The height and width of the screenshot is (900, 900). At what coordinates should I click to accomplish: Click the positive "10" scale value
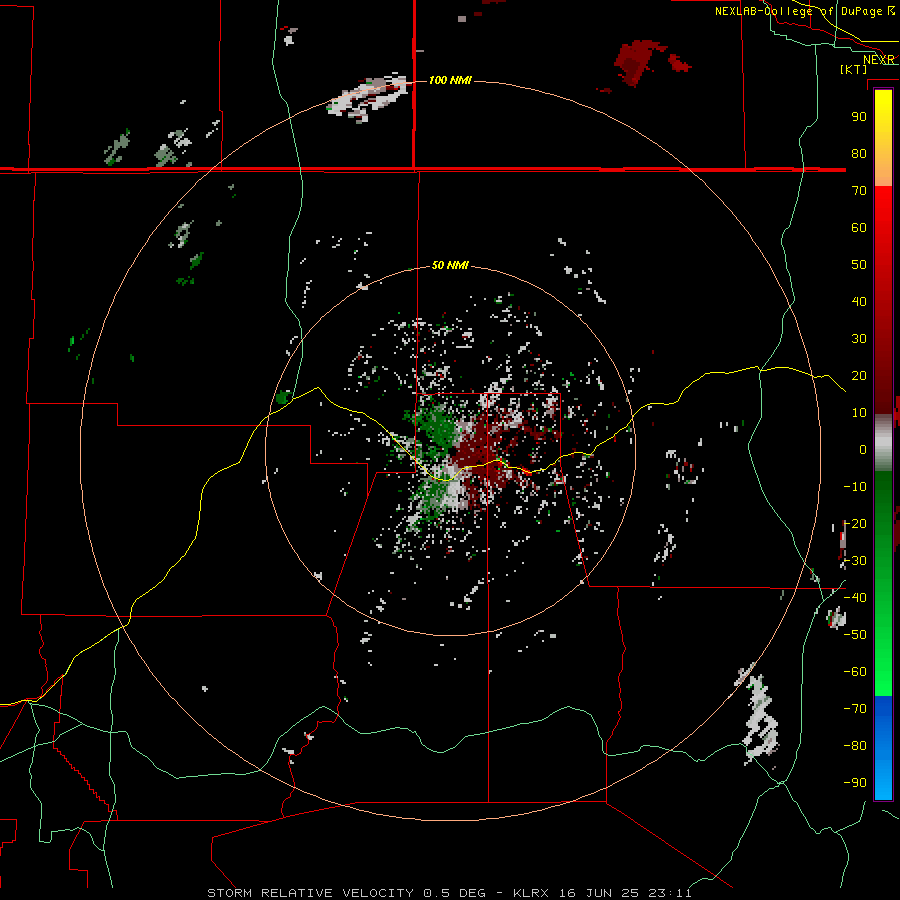859,413
